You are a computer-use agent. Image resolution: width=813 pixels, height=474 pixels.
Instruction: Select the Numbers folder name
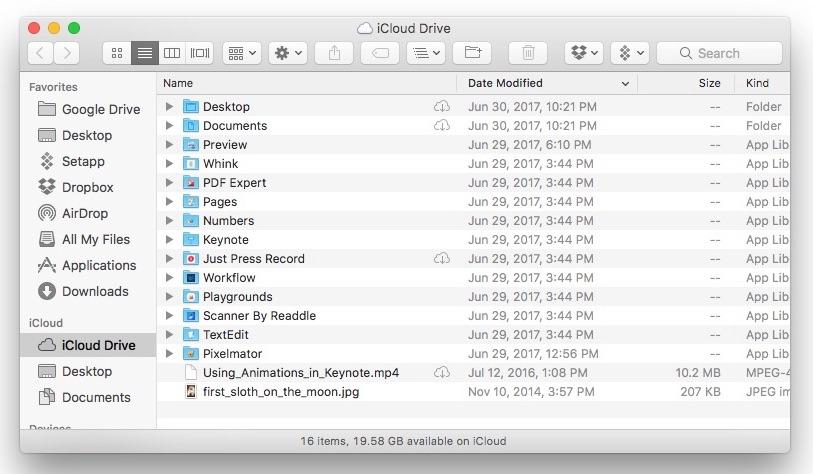pos(229,221)
